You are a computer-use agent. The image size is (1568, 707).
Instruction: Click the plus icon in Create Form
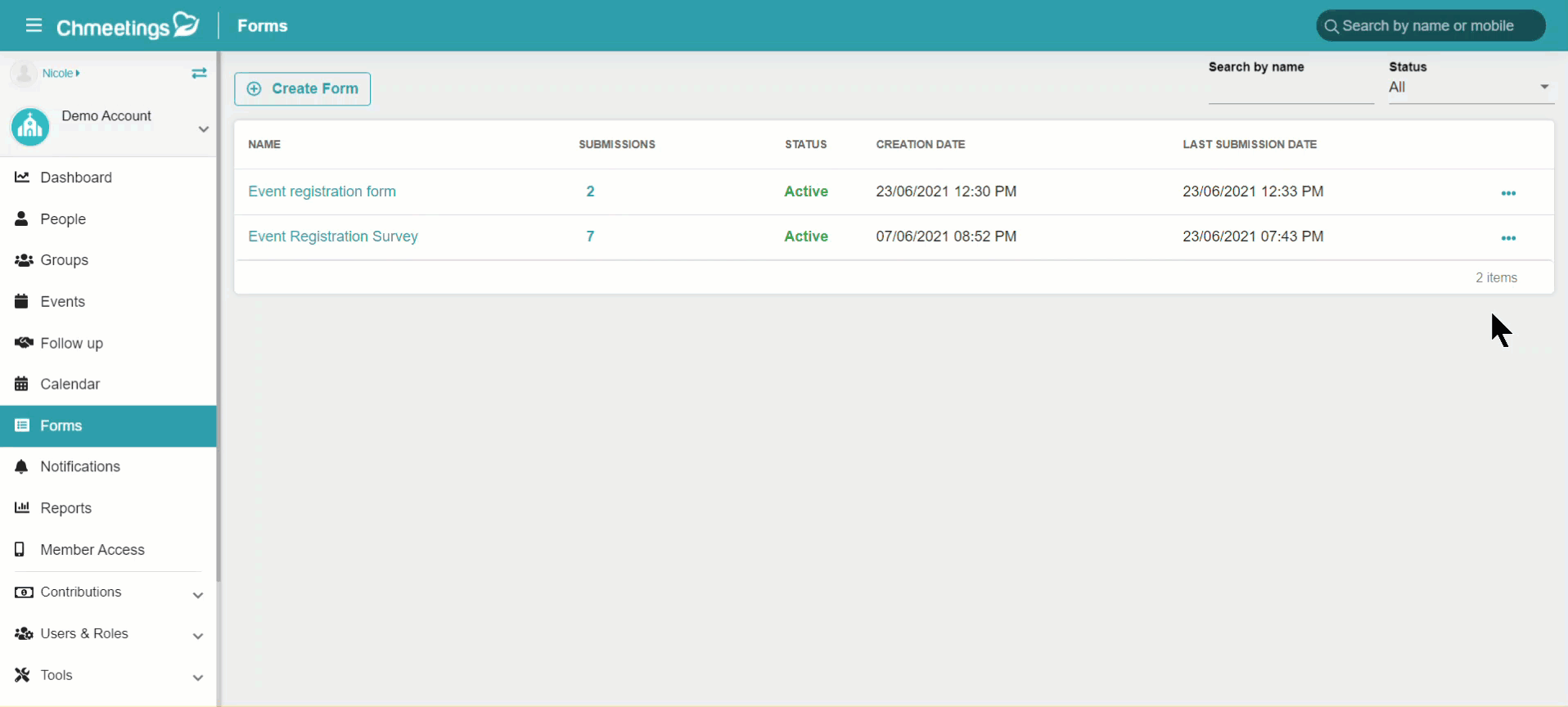[255, 88]
